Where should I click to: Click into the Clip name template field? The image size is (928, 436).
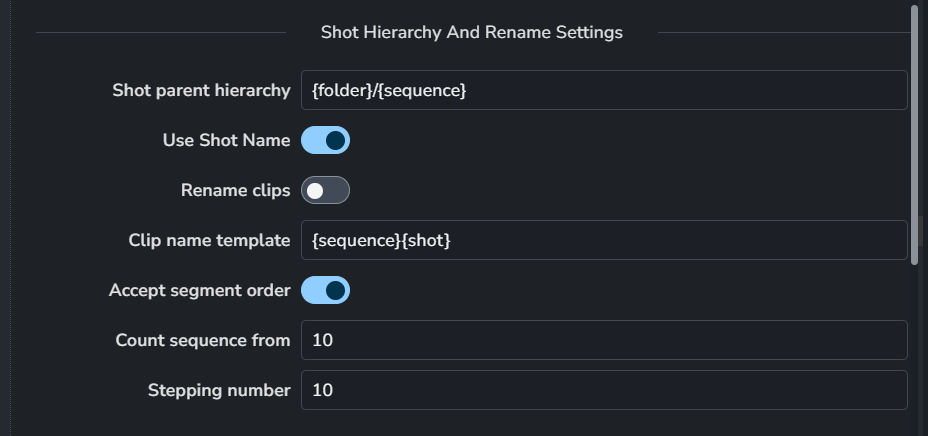click(604, 240)
